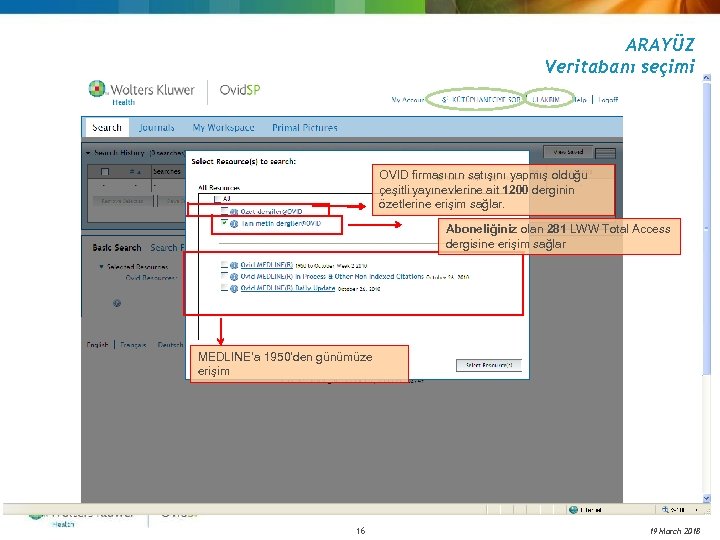
Task: Click the info icon under Ovid Resources
Action: tap(117, 303)
